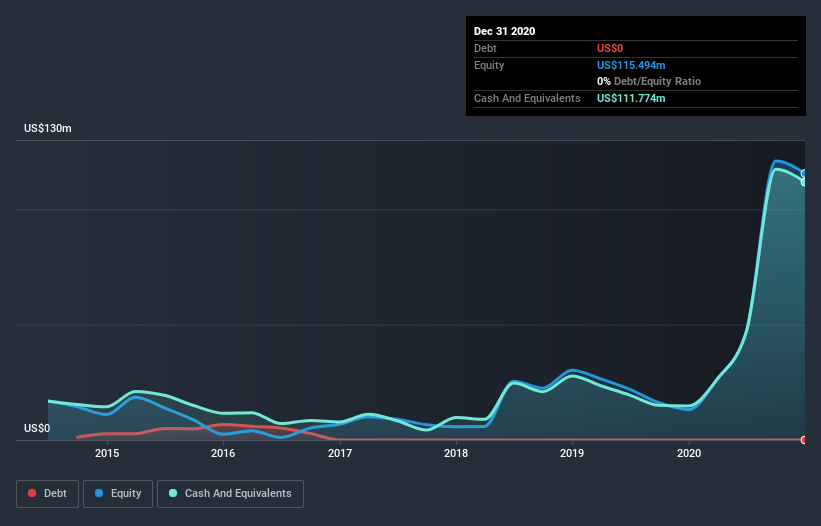This screenshot has height=526, width=821.
Task: Click the teal Cash legend dot
Action: point(173,493)
